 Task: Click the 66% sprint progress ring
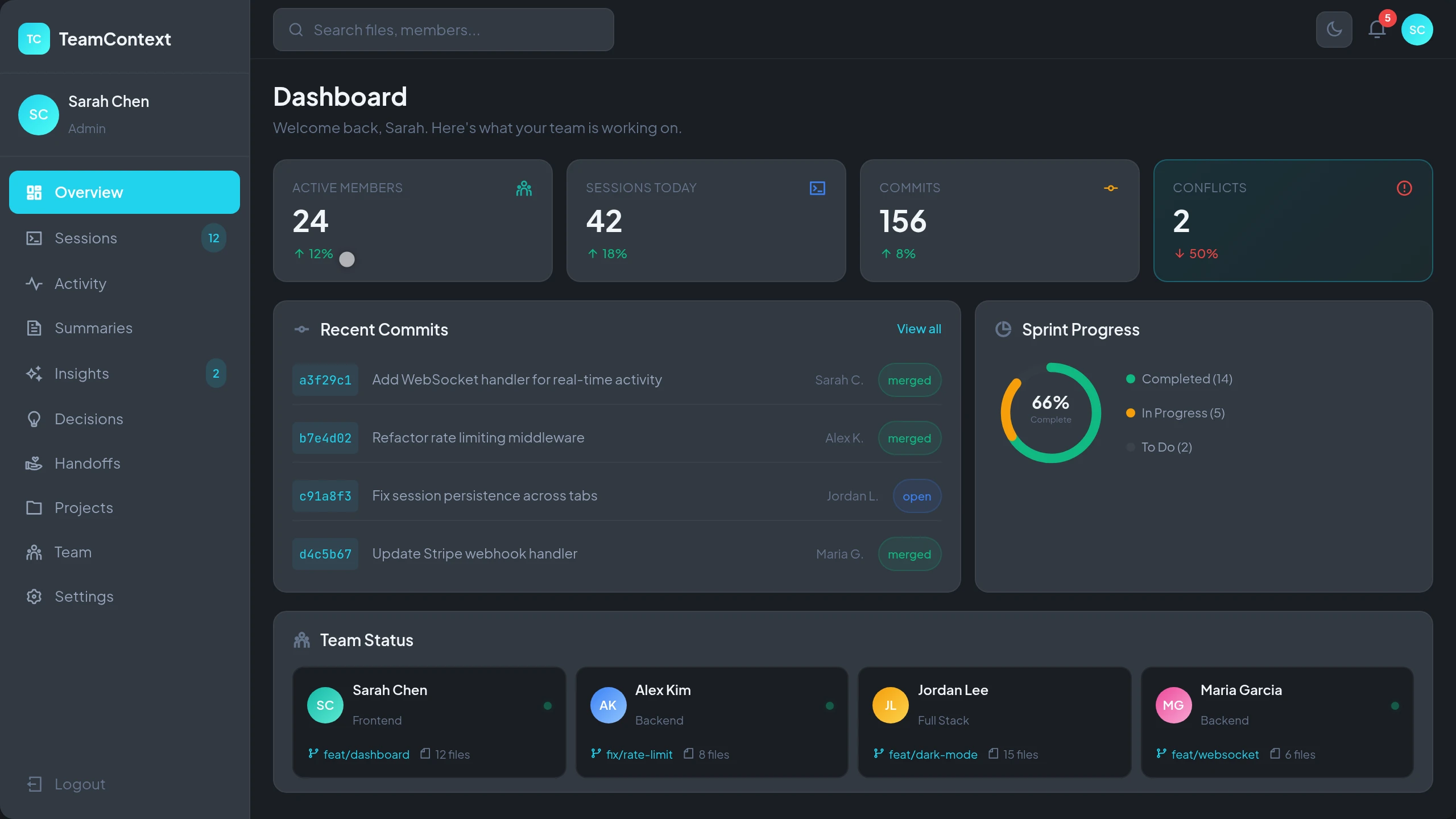pos(1050,412)
